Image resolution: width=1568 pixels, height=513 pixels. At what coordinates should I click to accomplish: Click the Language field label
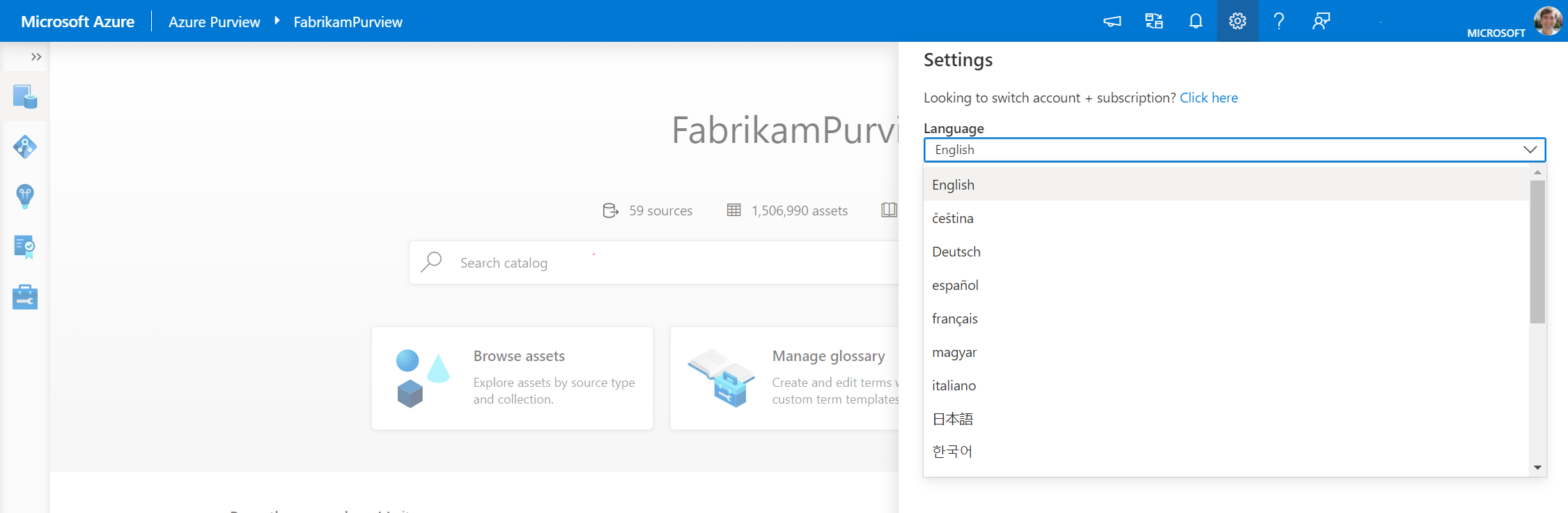point(954,128)
